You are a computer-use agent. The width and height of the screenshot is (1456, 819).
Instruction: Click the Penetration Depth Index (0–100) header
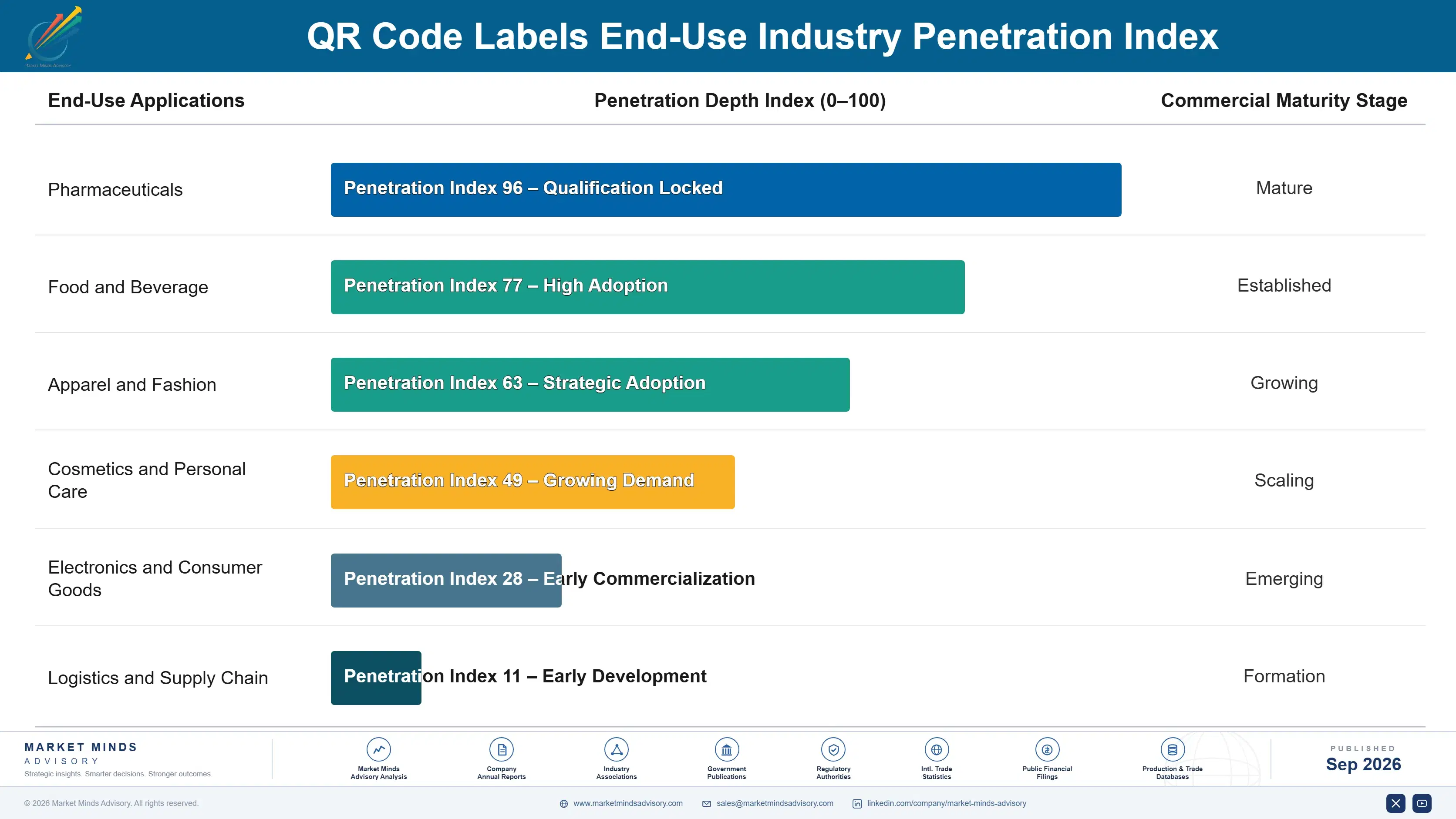(x=740, y=101)
